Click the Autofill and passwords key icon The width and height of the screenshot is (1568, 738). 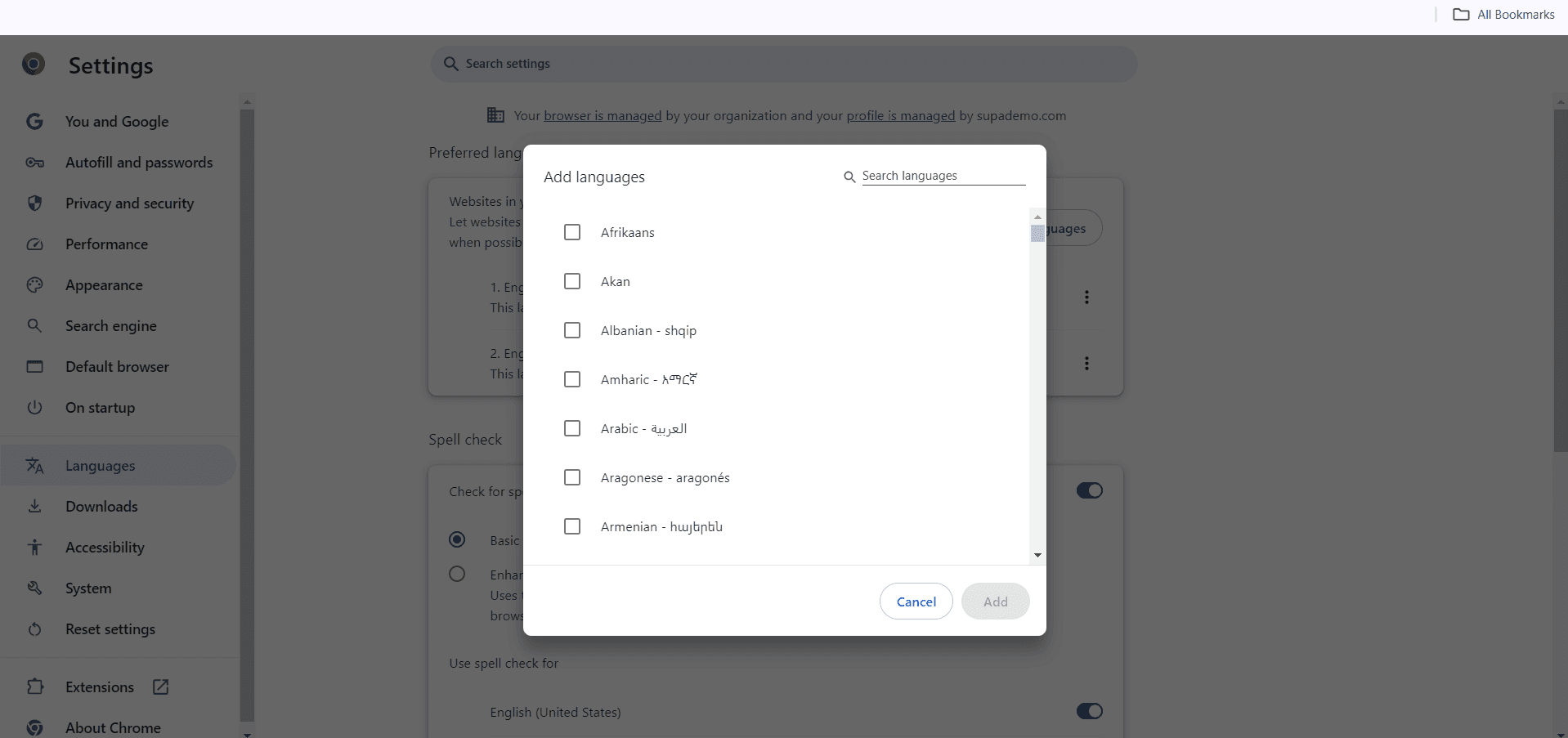[x=34, y=163]
